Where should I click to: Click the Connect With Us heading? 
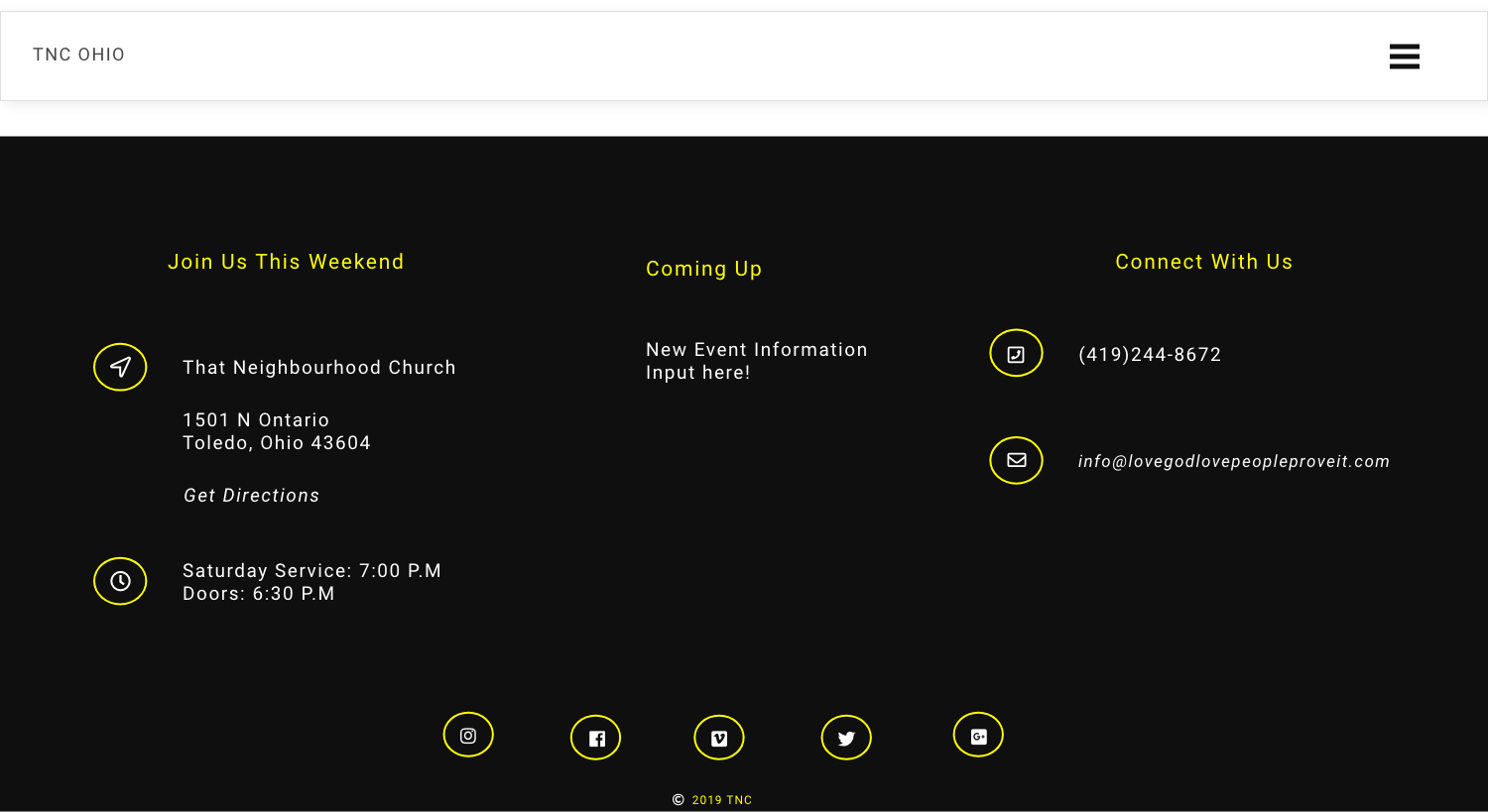point(1203,262)
